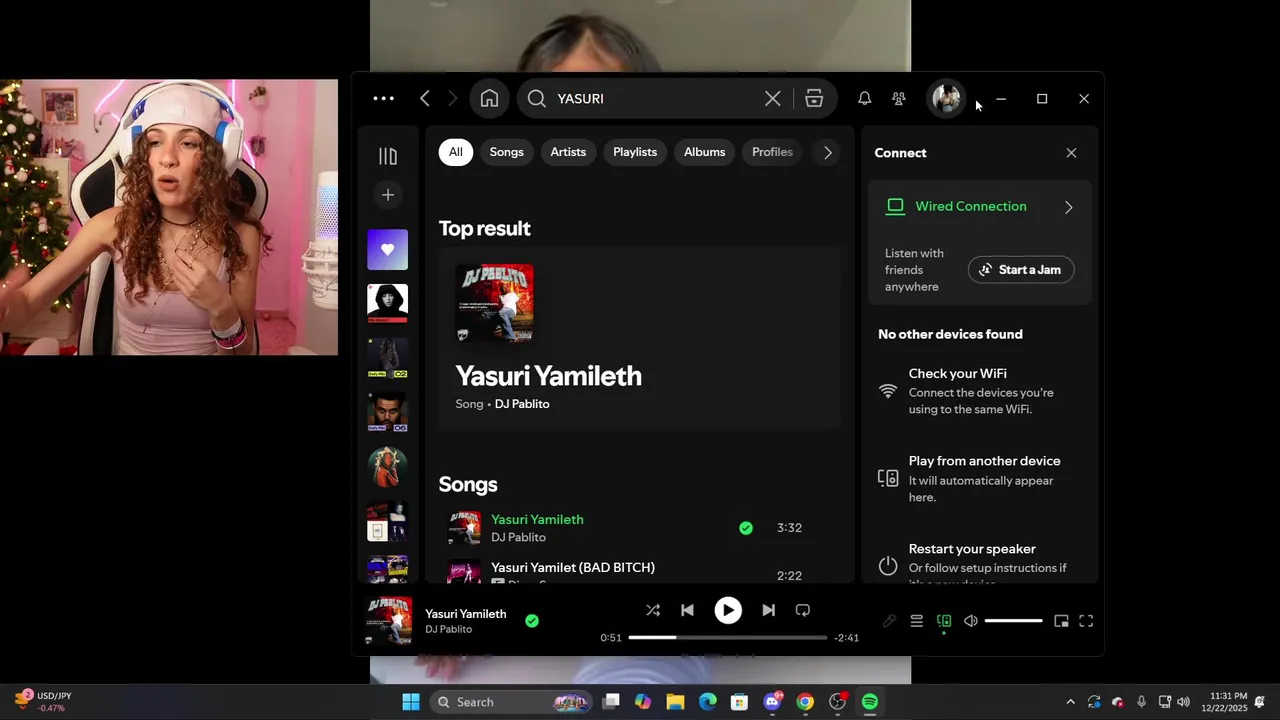Image resolution: width=1280 pixels, height=720 pixels.
Task: Open the lyrics microphone icon
Action: point(889,621)
